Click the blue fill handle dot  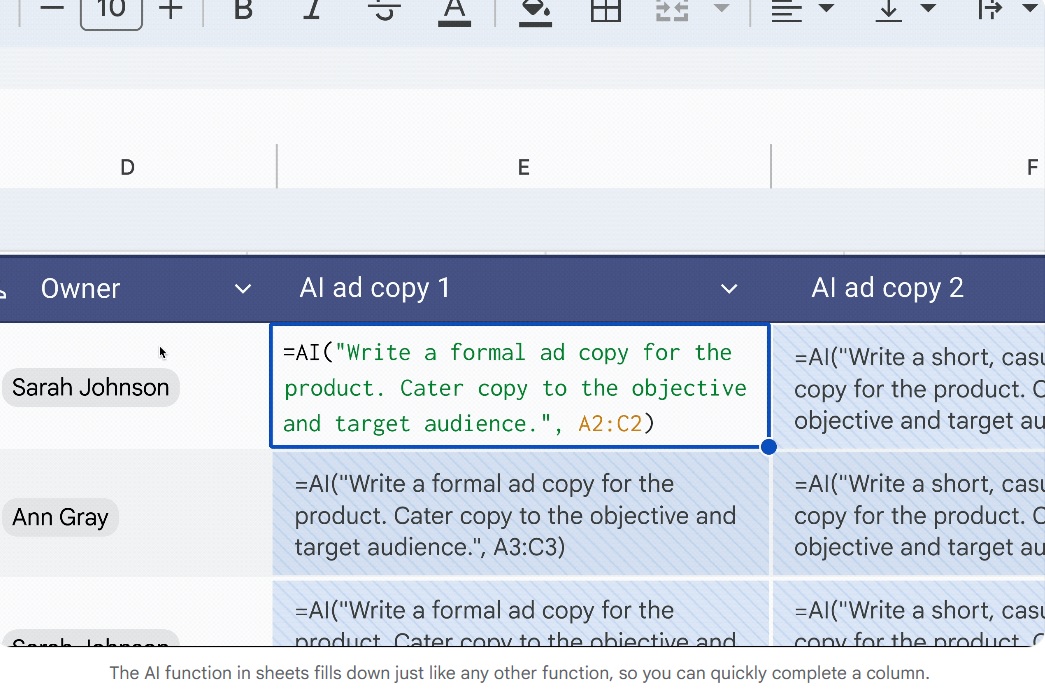click(768, 447)
